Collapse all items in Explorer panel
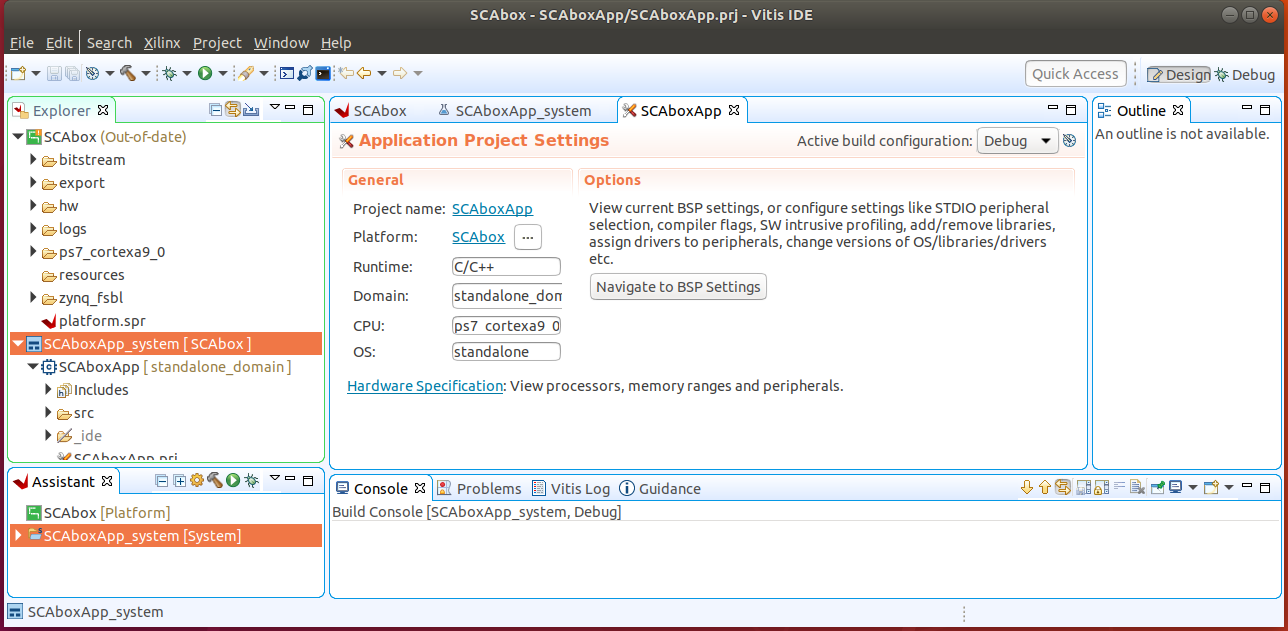Image resolution: width=1288 pixels, height=631 pixels. (x=215, y=110)
